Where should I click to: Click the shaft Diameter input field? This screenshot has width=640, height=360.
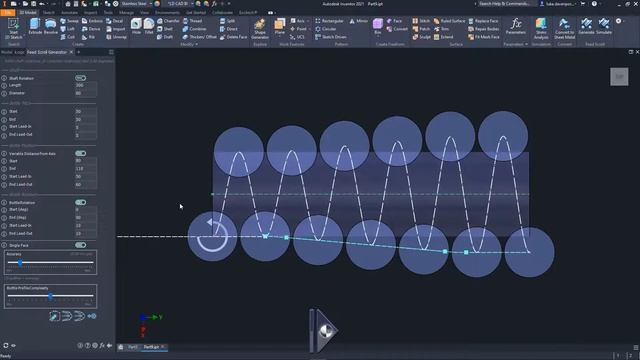tap(86, 93)
